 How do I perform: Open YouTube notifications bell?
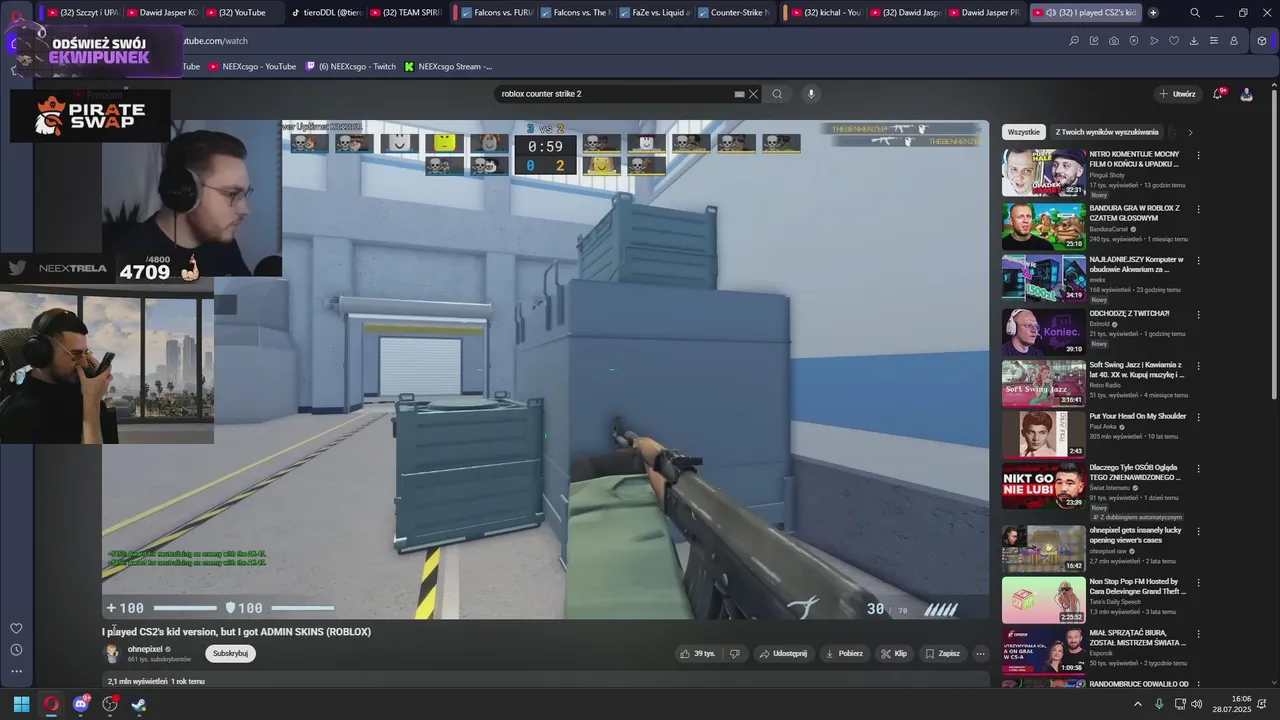pyautogui.click(x=1218, y=94)
